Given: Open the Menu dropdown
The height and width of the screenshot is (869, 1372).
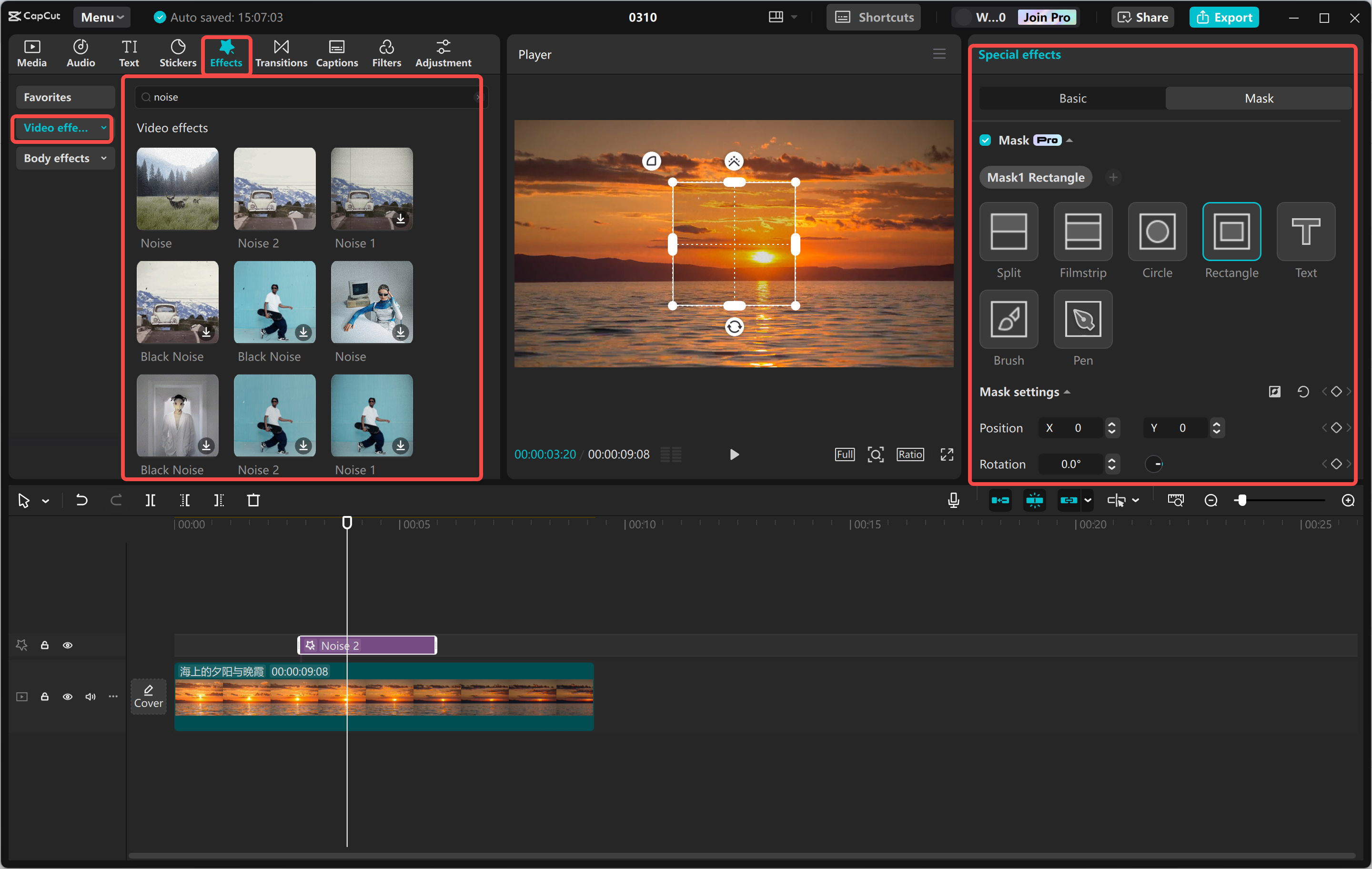Looking at the screenshot, I should point(101,17).
